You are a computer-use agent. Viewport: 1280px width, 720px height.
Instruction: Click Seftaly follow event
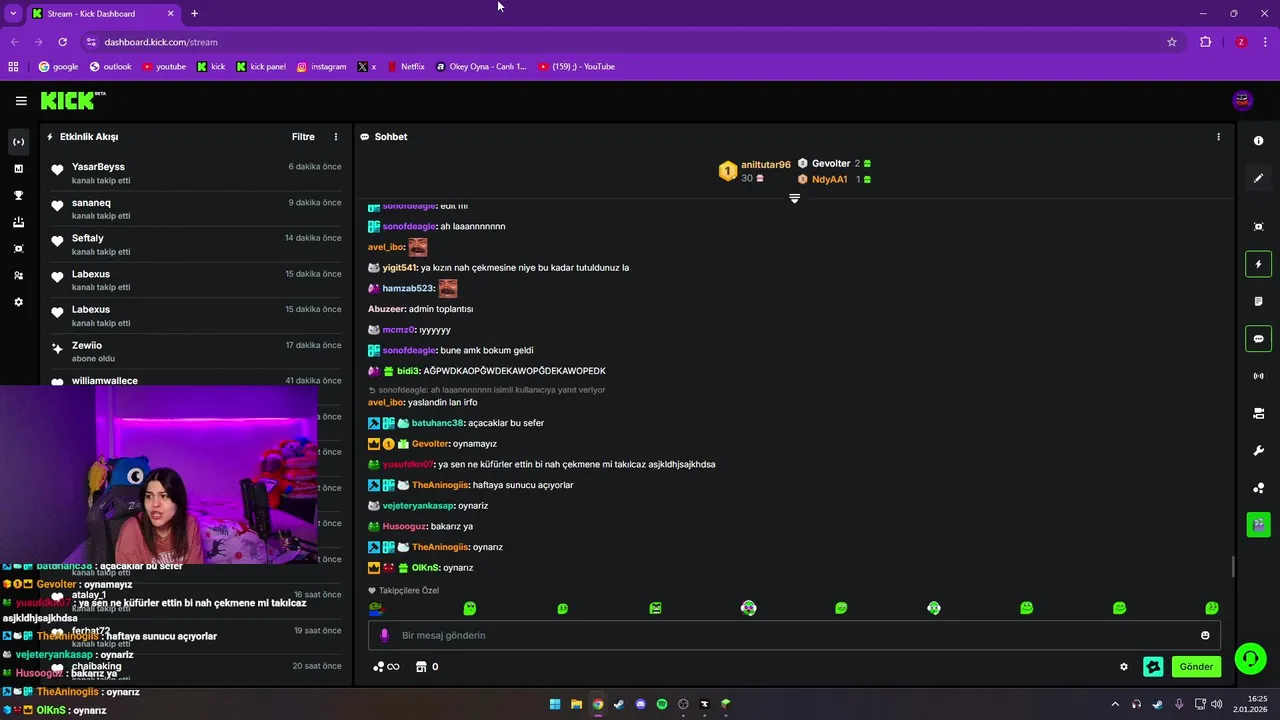[197, 244]
